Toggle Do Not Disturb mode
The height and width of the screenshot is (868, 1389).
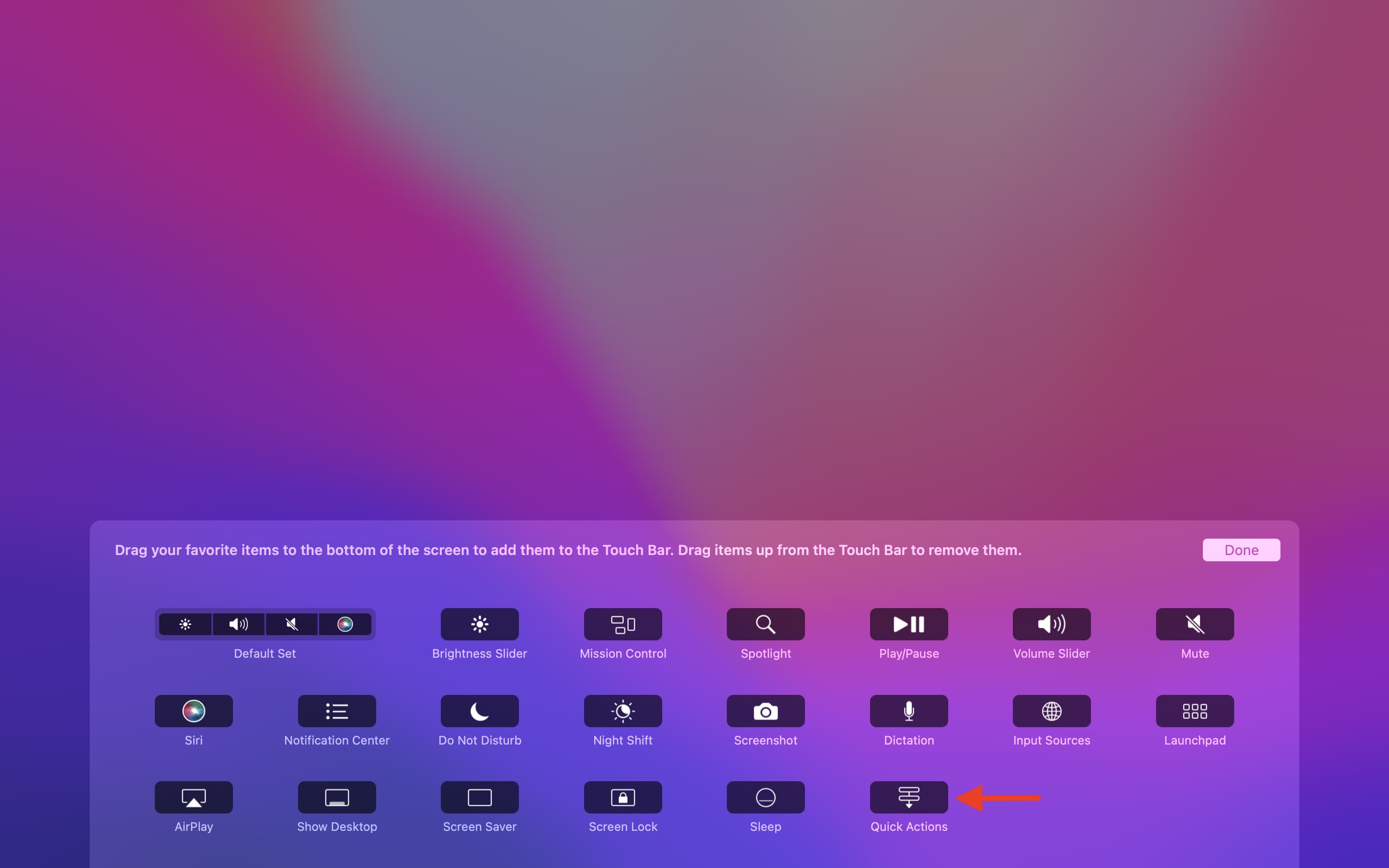[480, 710]
